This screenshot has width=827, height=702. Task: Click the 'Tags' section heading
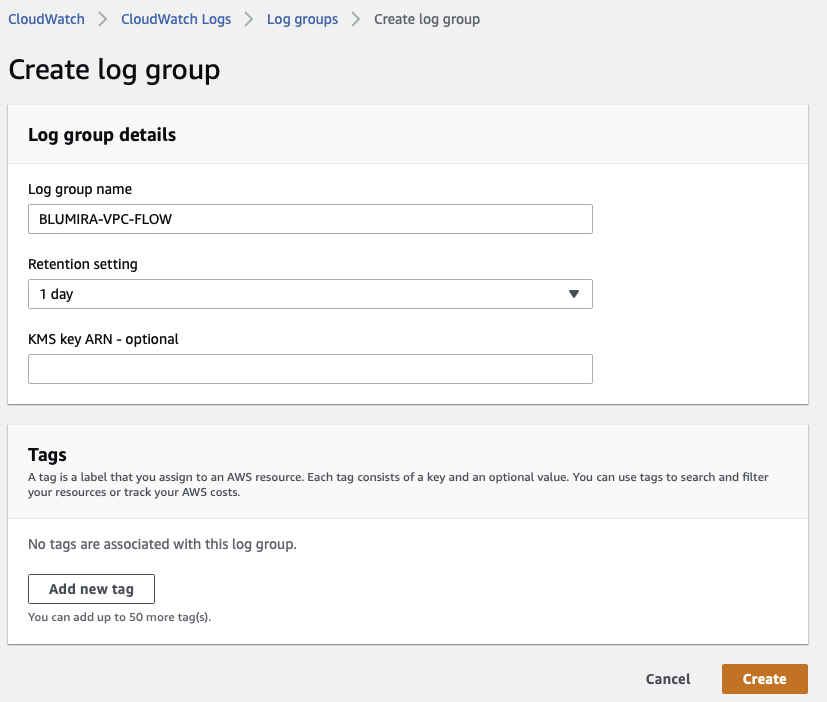(47, 455)
